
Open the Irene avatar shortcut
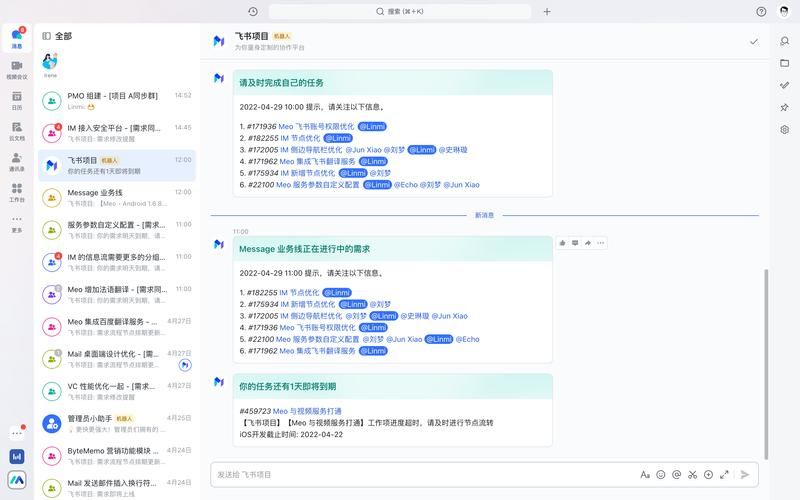pos(50,62)
